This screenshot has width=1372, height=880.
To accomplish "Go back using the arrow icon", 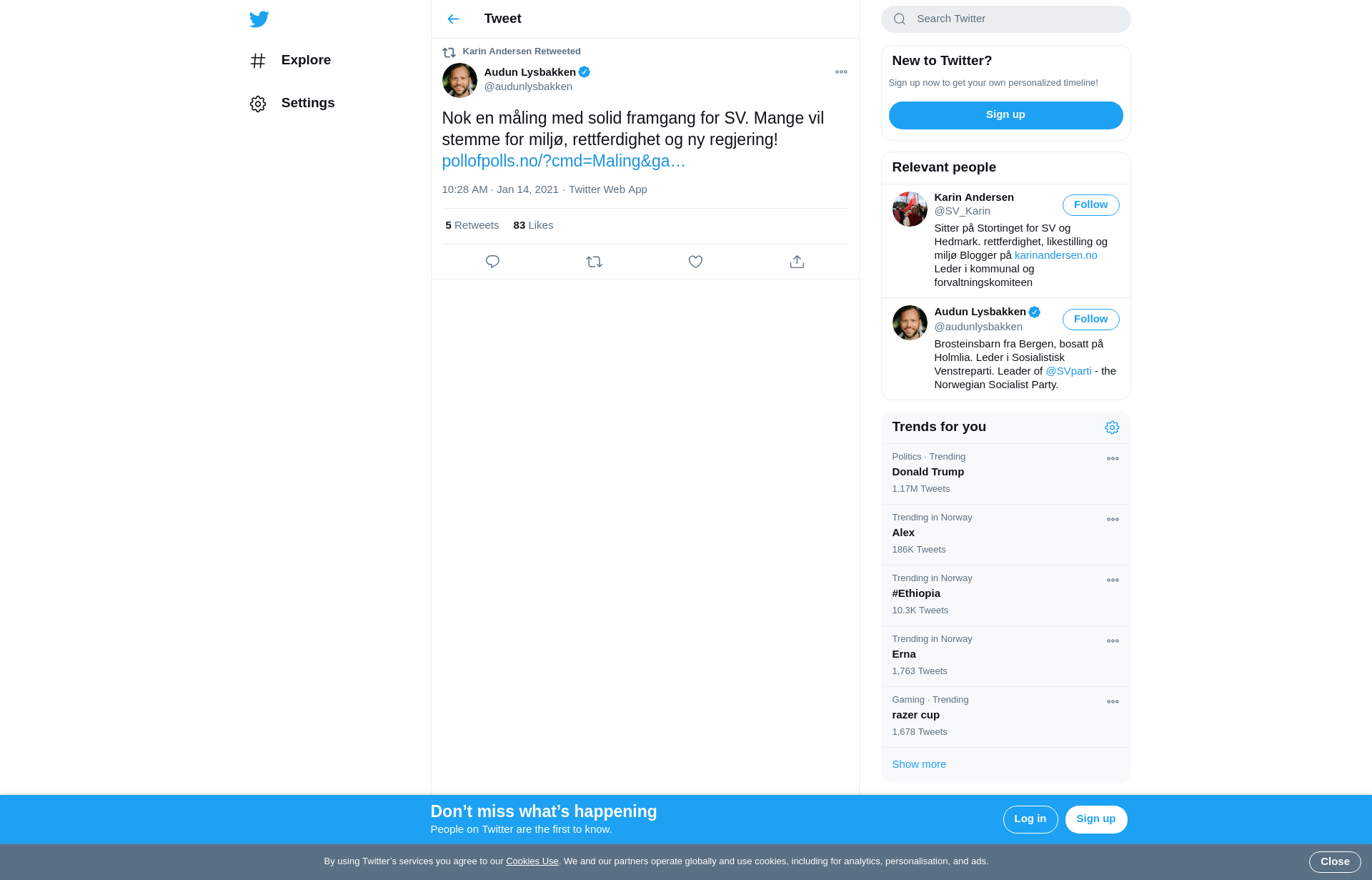I will pos(453,19).
